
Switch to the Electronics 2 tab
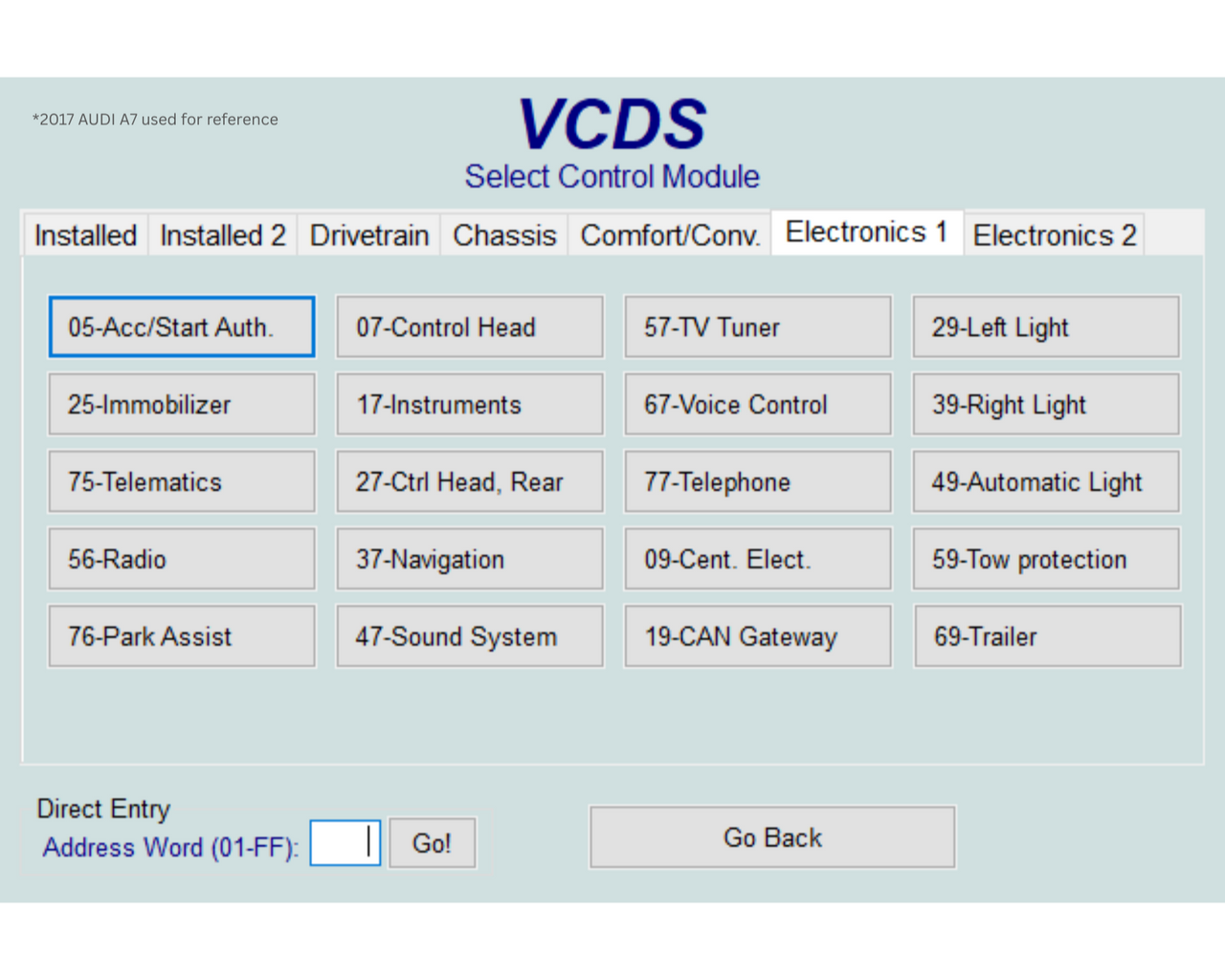[1054, 235]
